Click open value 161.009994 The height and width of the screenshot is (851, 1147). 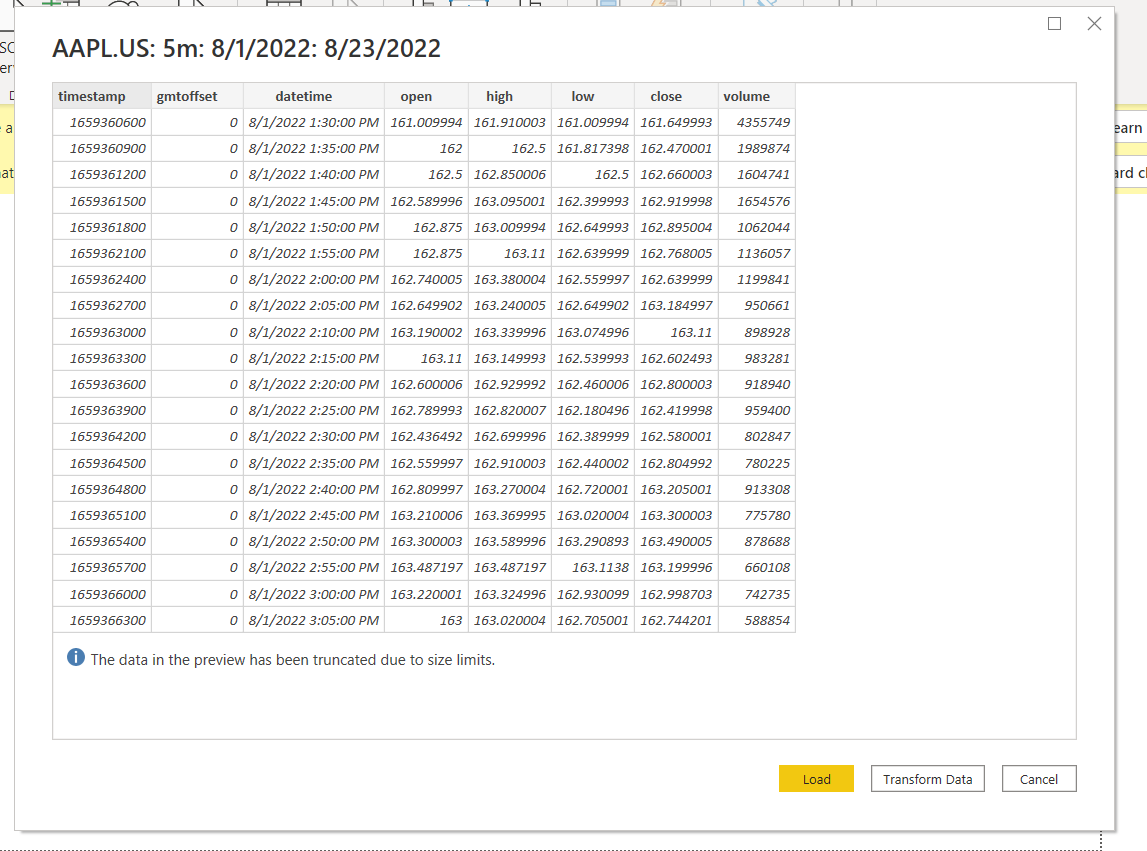[426, 122]
